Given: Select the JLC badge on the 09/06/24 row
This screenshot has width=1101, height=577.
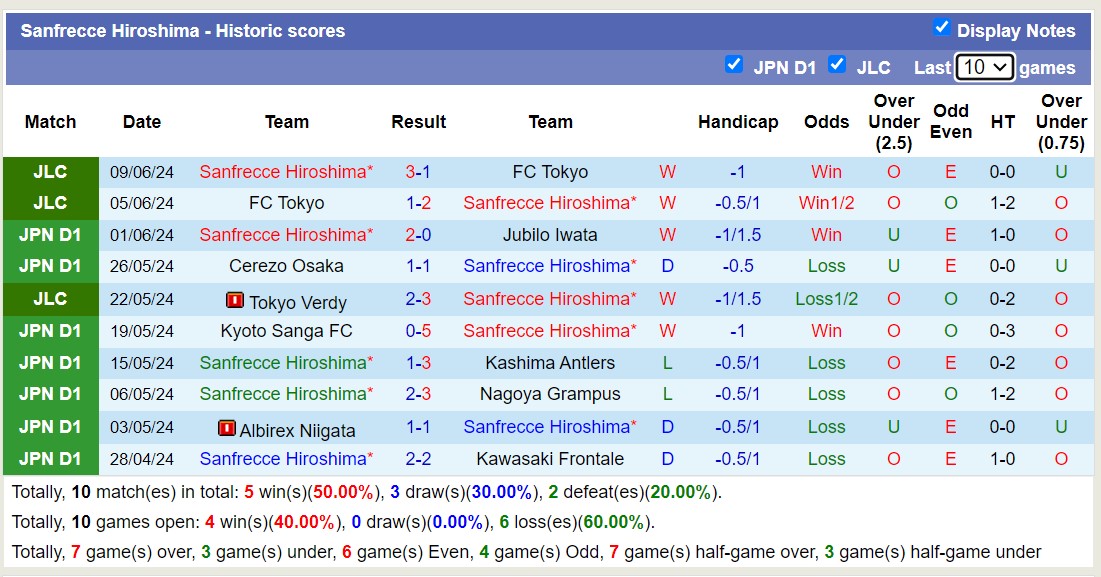Looking at the screenshot, I should [x=50, y=171].
